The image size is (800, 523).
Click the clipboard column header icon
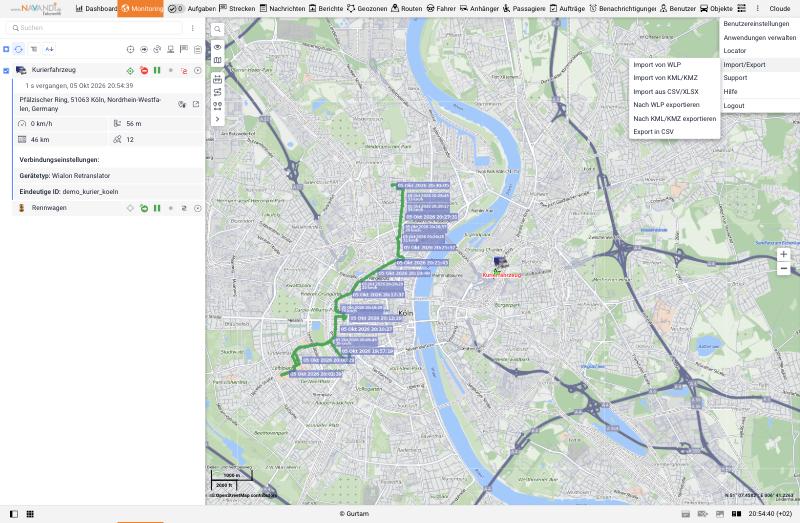197,49
